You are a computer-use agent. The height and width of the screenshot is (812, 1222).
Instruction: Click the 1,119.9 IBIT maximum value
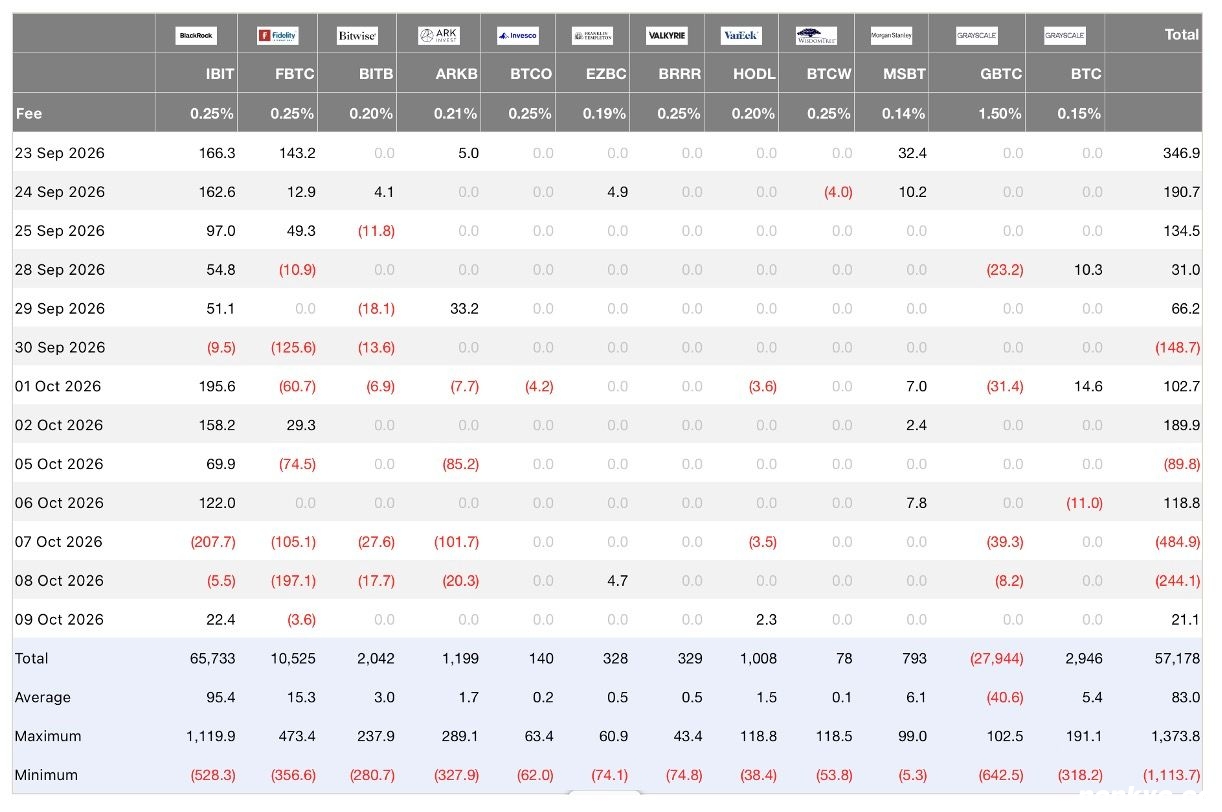point(211,737)
